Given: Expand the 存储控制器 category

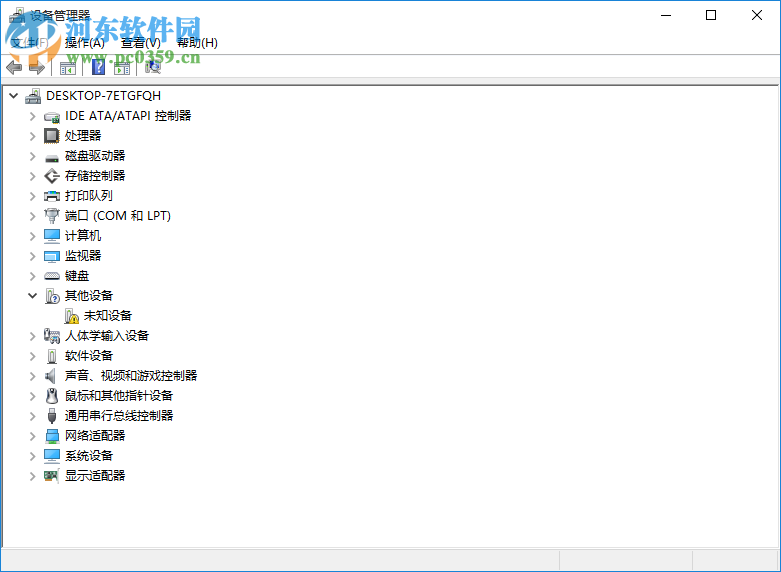Looking at the screenshot, I should pyautogui.click(x=33, y=176).
